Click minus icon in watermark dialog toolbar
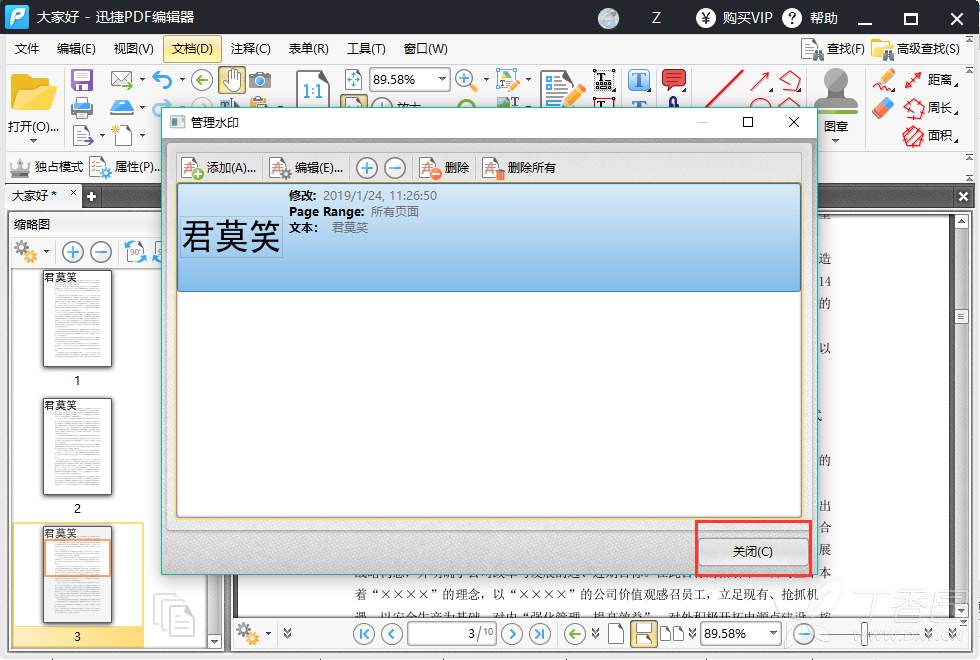 pos(394,168)
